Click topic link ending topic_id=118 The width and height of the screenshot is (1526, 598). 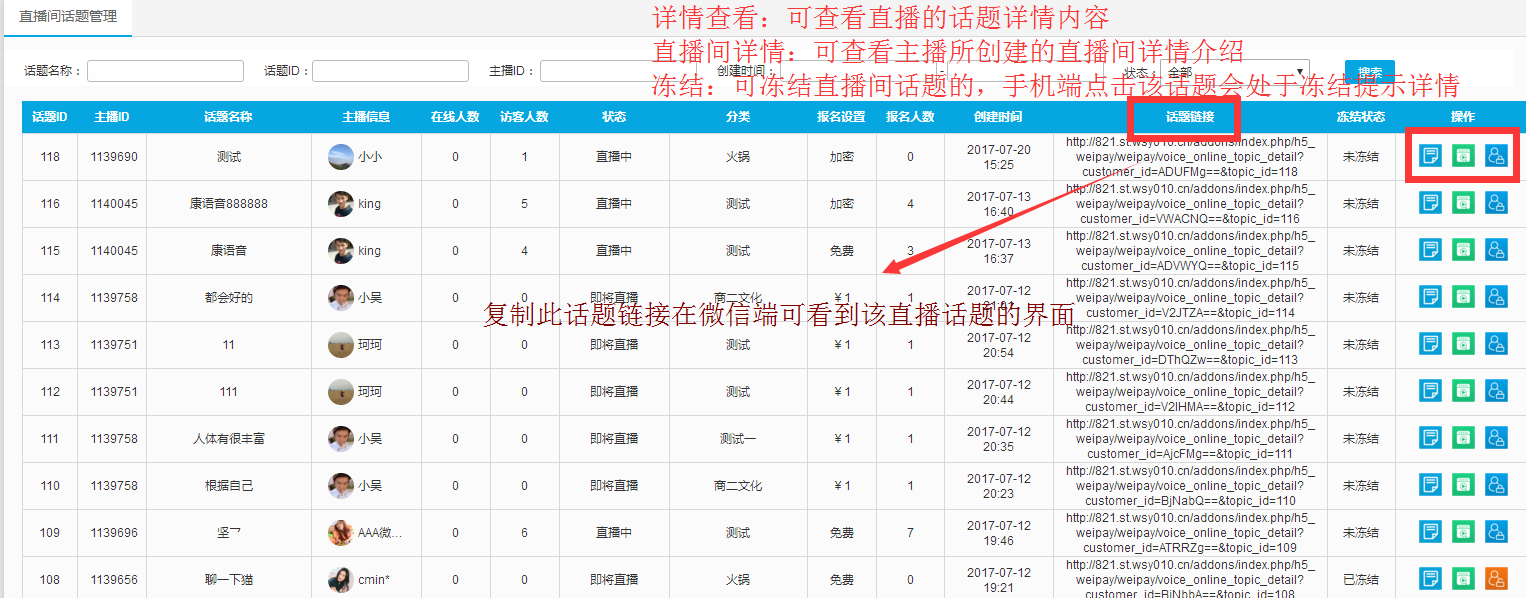click(1190, 156)
